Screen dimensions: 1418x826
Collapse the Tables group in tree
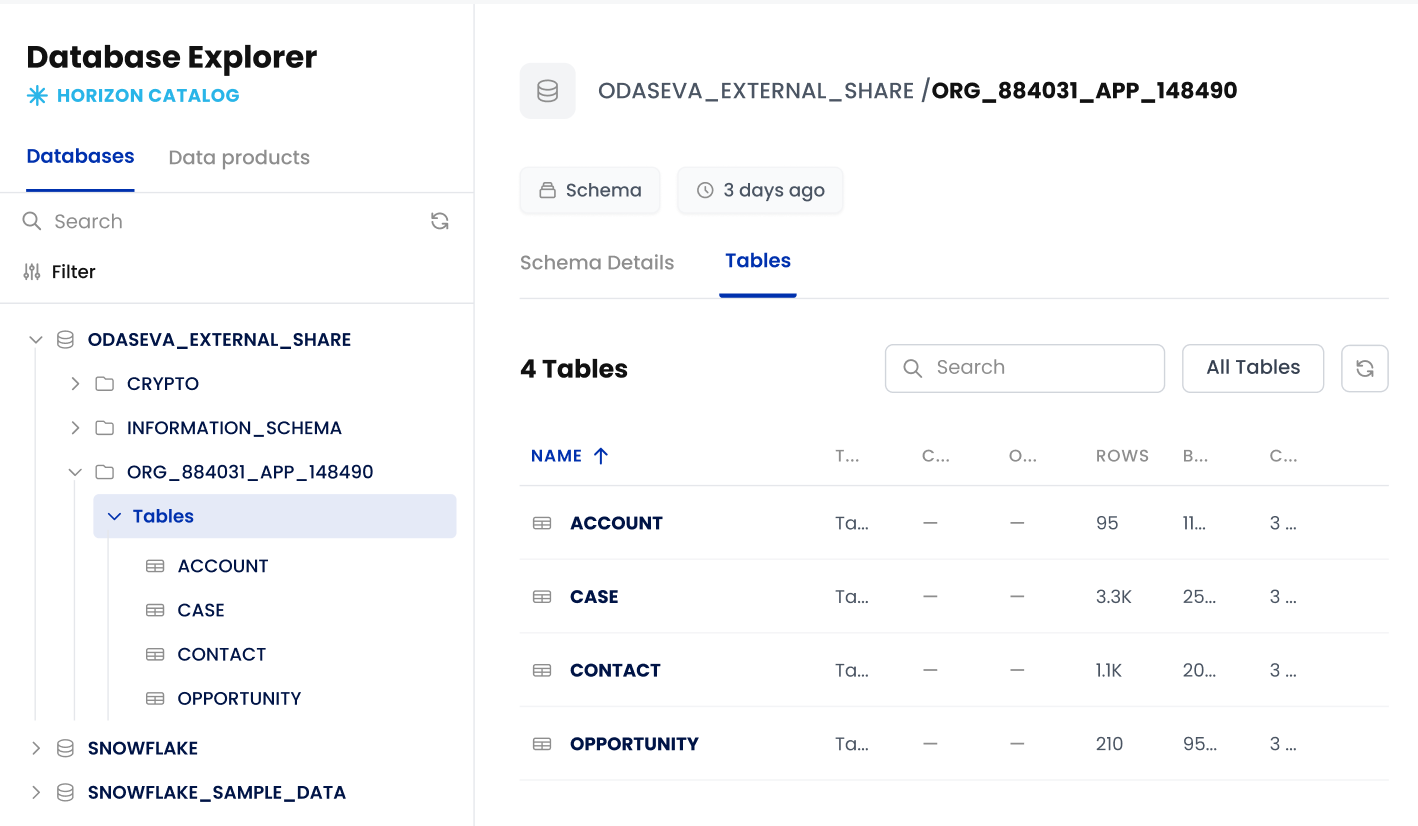click(x=114, y=516)
